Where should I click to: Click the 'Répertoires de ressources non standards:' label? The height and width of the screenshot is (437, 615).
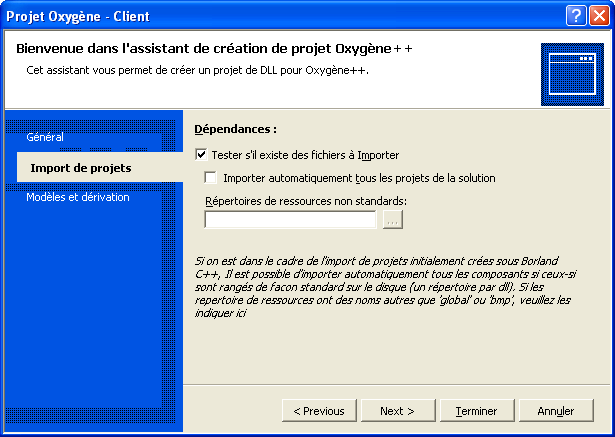[306, 201]
